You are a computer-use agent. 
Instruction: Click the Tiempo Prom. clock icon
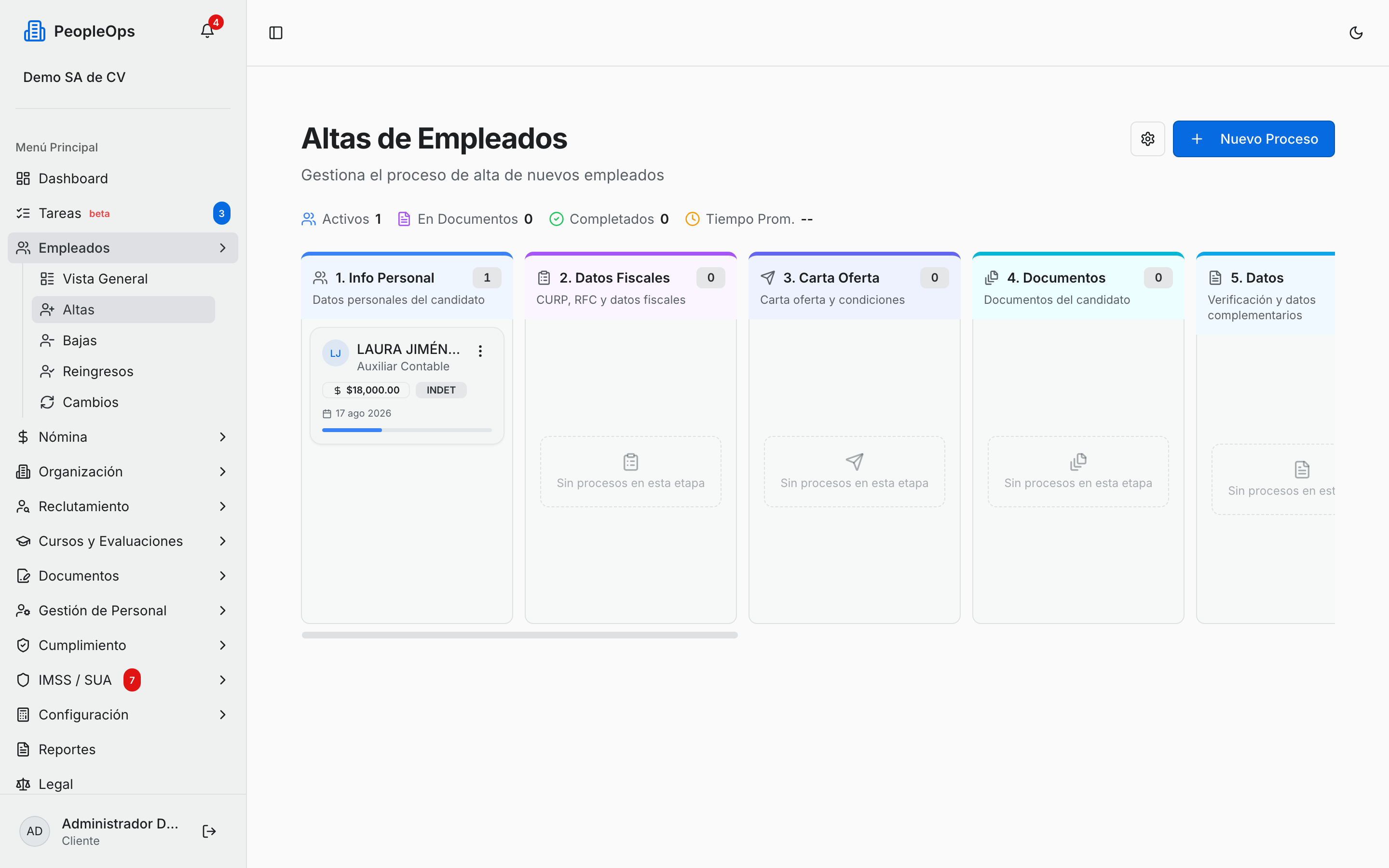coord(693,219)
